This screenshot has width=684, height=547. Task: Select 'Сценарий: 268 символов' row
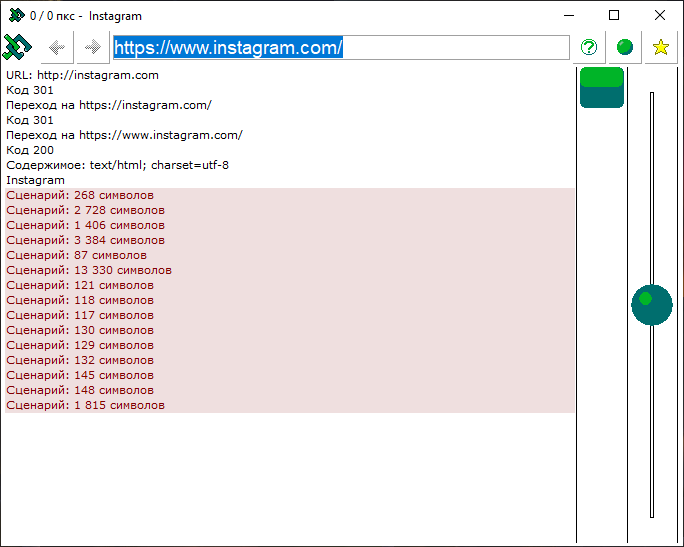290,195
